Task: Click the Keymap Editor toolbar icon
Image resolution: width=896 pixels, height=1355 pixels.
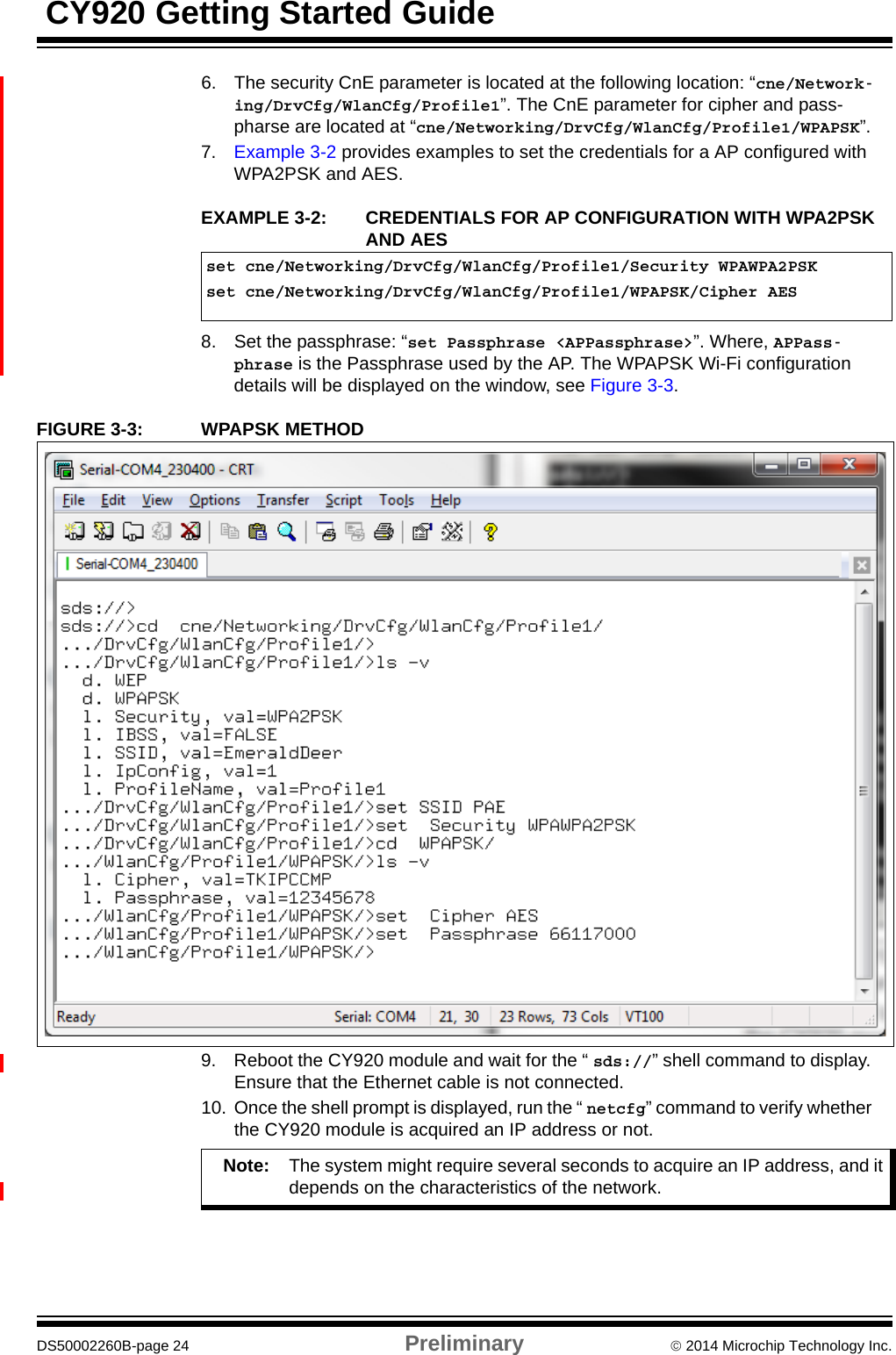Action: pos(452,531)
